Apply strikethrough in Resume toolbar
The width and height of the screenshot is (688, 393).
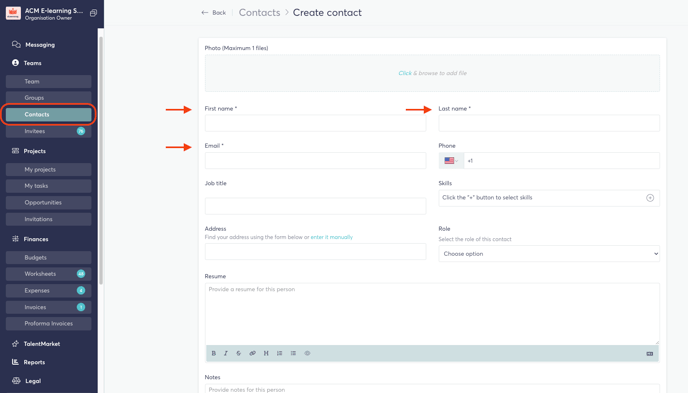[x=239, y=353]
